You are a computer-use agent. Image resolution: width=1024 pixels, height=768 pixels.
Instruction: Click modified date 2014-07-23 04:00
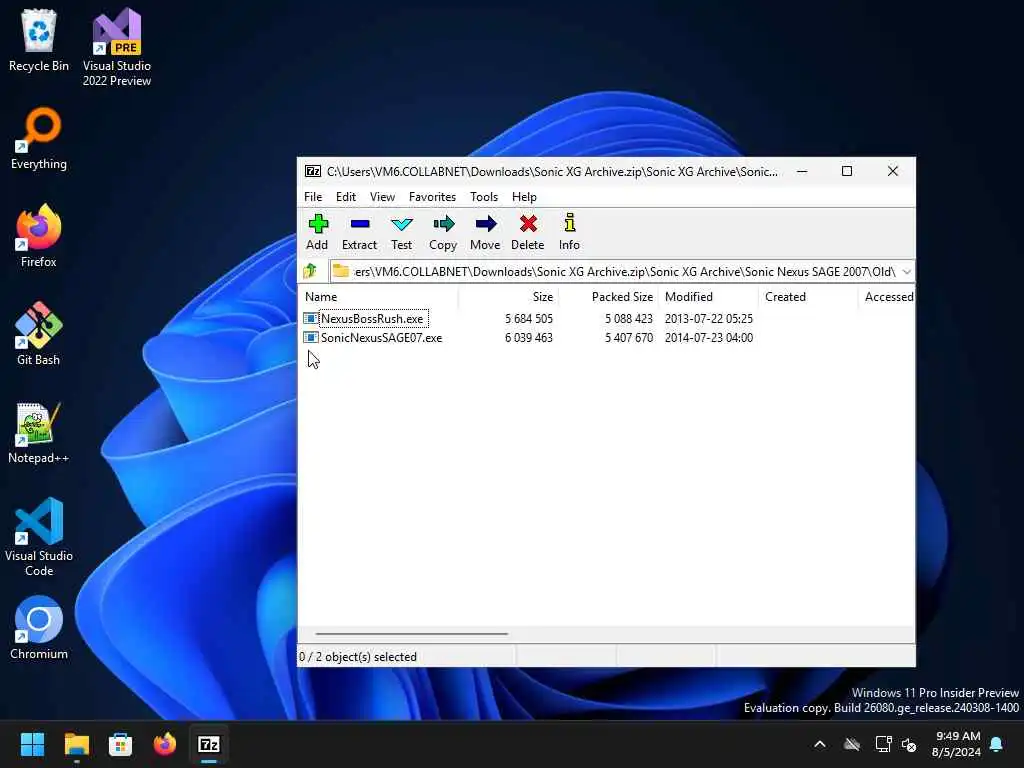tap(709, 338)
